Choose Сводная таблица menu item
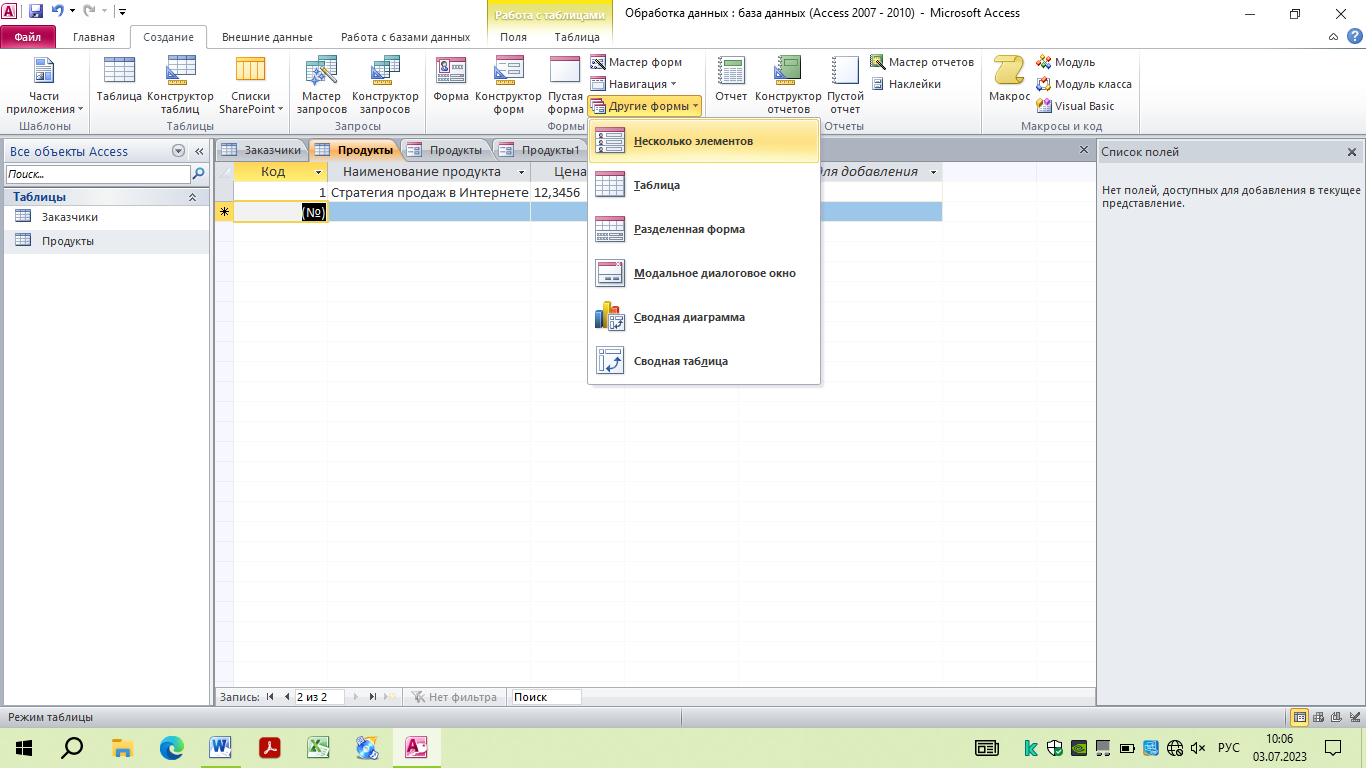Viewport: 1366px width, 768px height. point(704,362)
